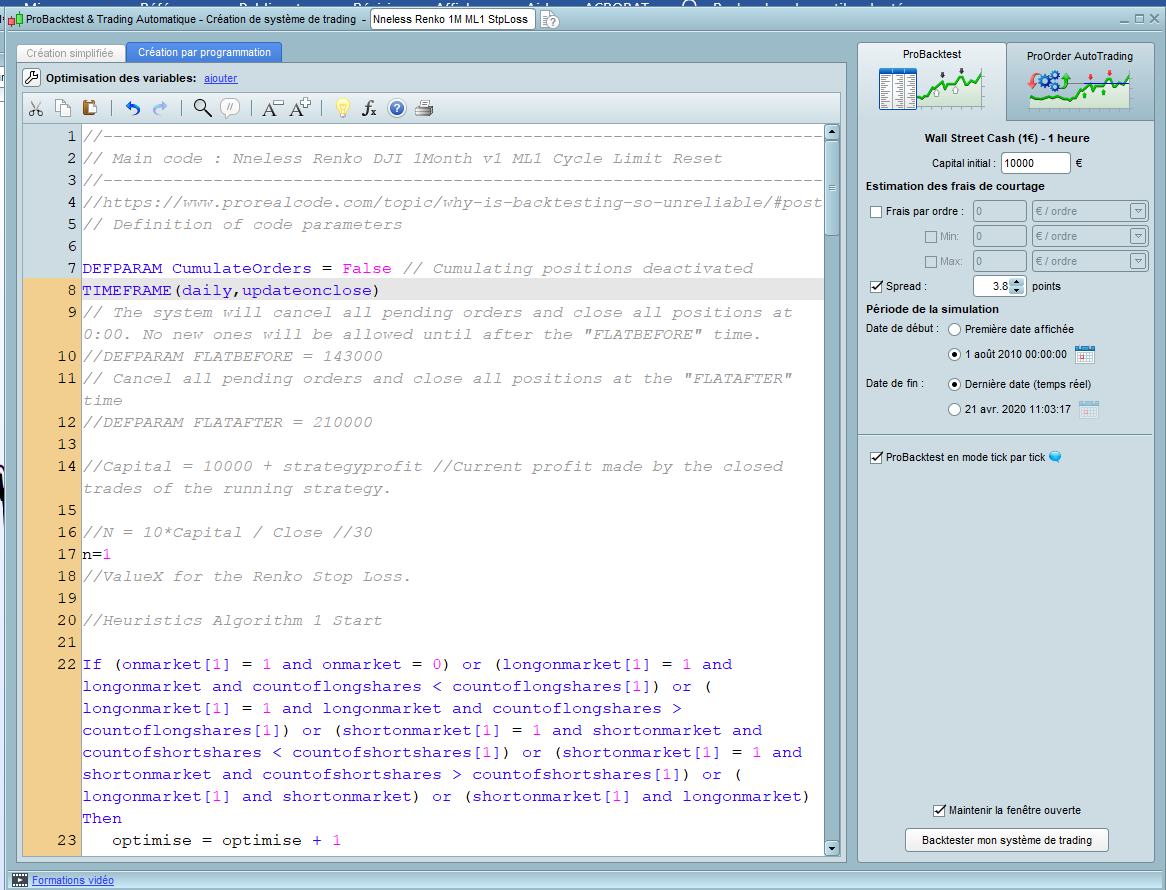Screen dimensions: 1166x890
Task: Click the tick-by-tick info bubble icon
Action: pos(1054,457)
